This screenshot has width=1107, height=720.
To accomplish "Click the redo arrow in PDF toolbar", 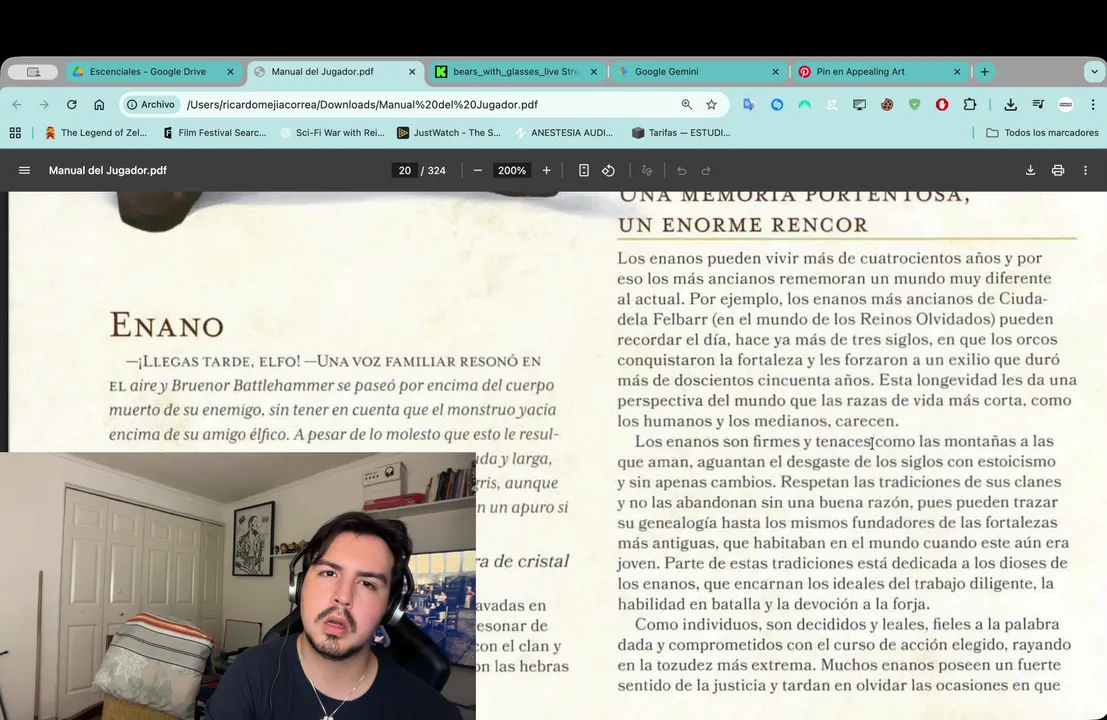I will point(706,170).
